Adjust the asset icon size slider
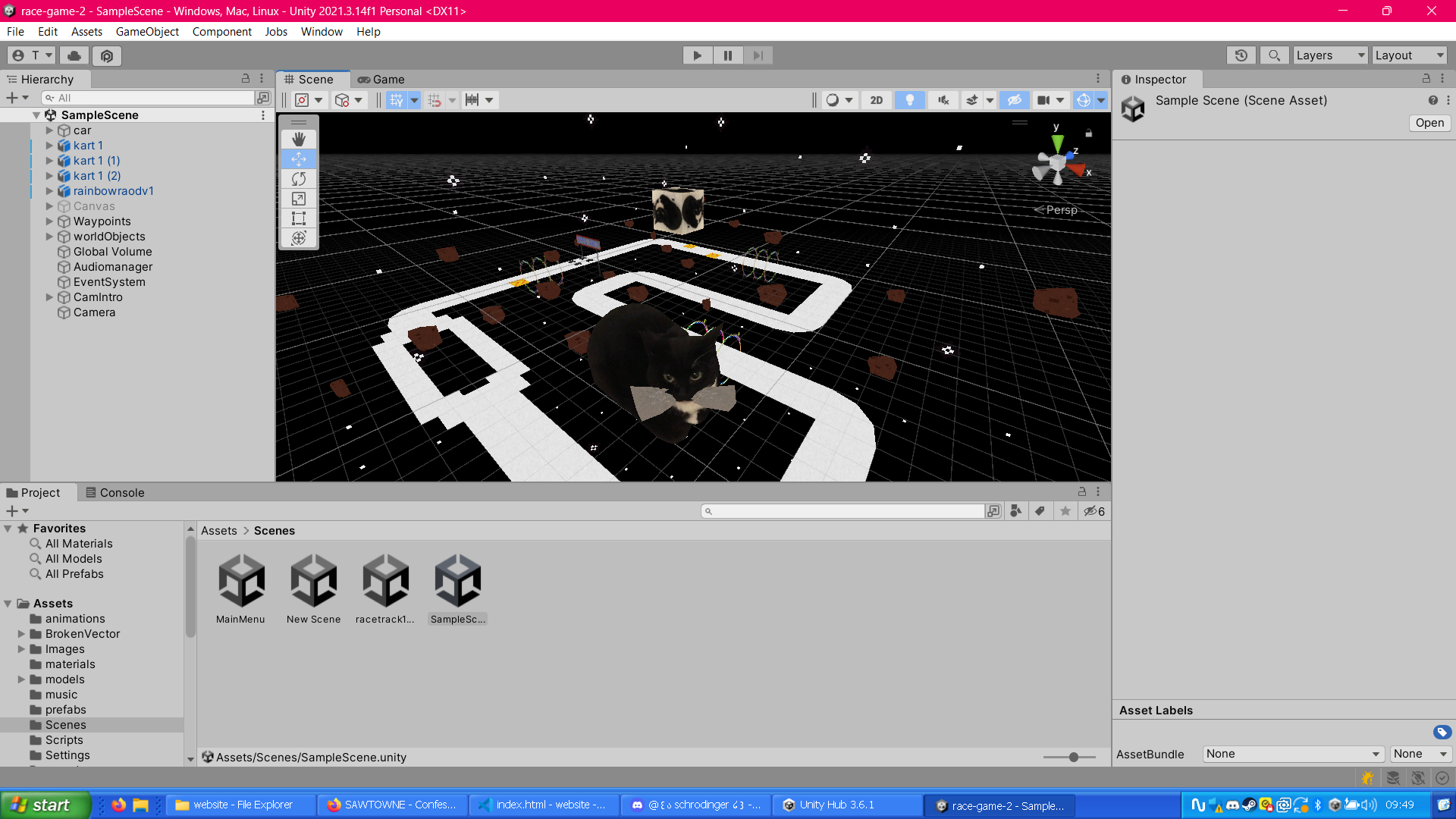Screen dimensions: 1456x819 pos(1073,757)
